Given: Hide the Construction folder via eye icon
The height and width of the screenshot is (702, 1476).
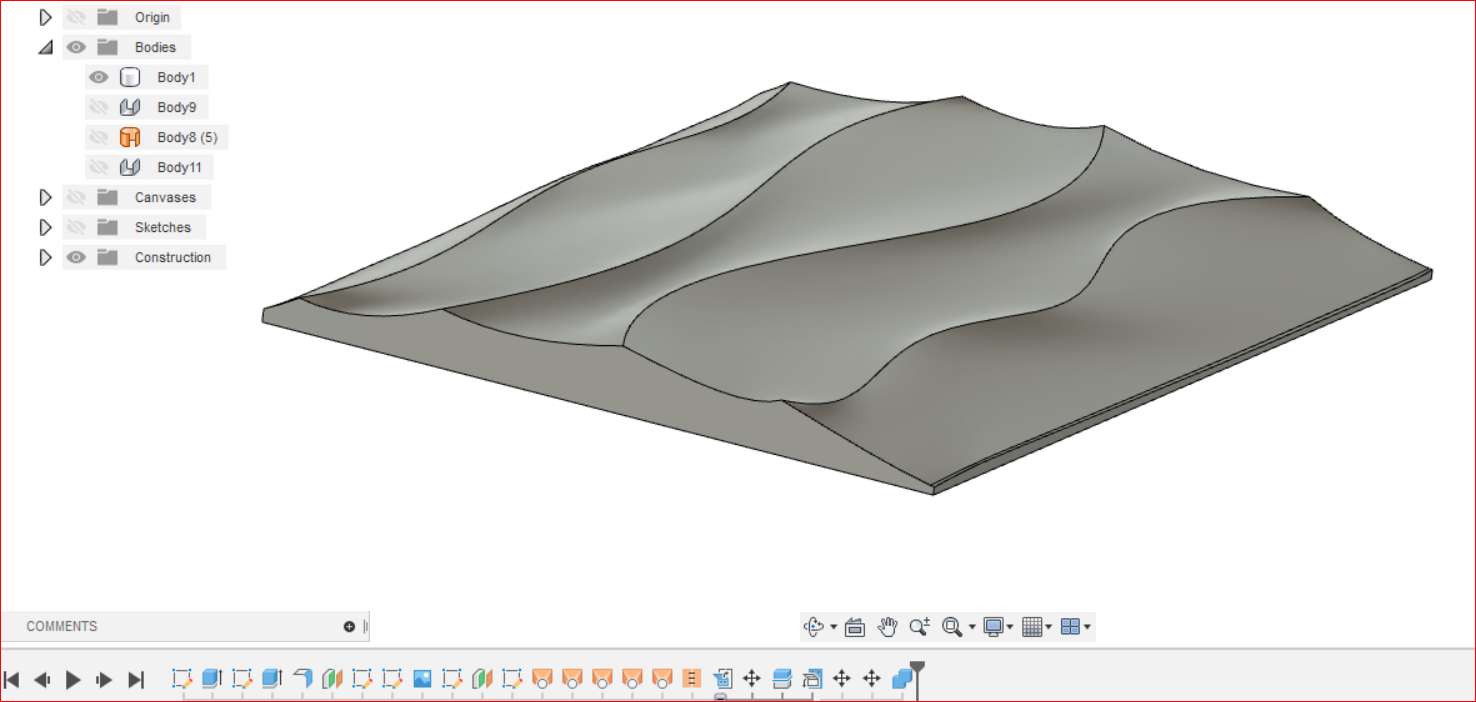Looking at the screenshot, I should tap(76, 257).
